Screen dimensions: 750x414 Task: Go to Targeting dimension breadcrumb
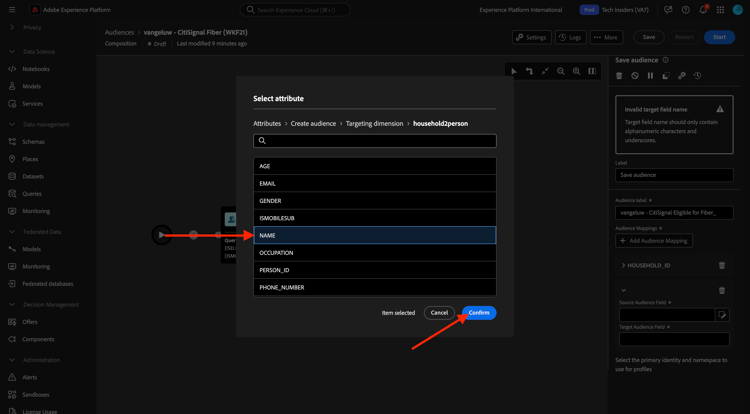(374, 124)
